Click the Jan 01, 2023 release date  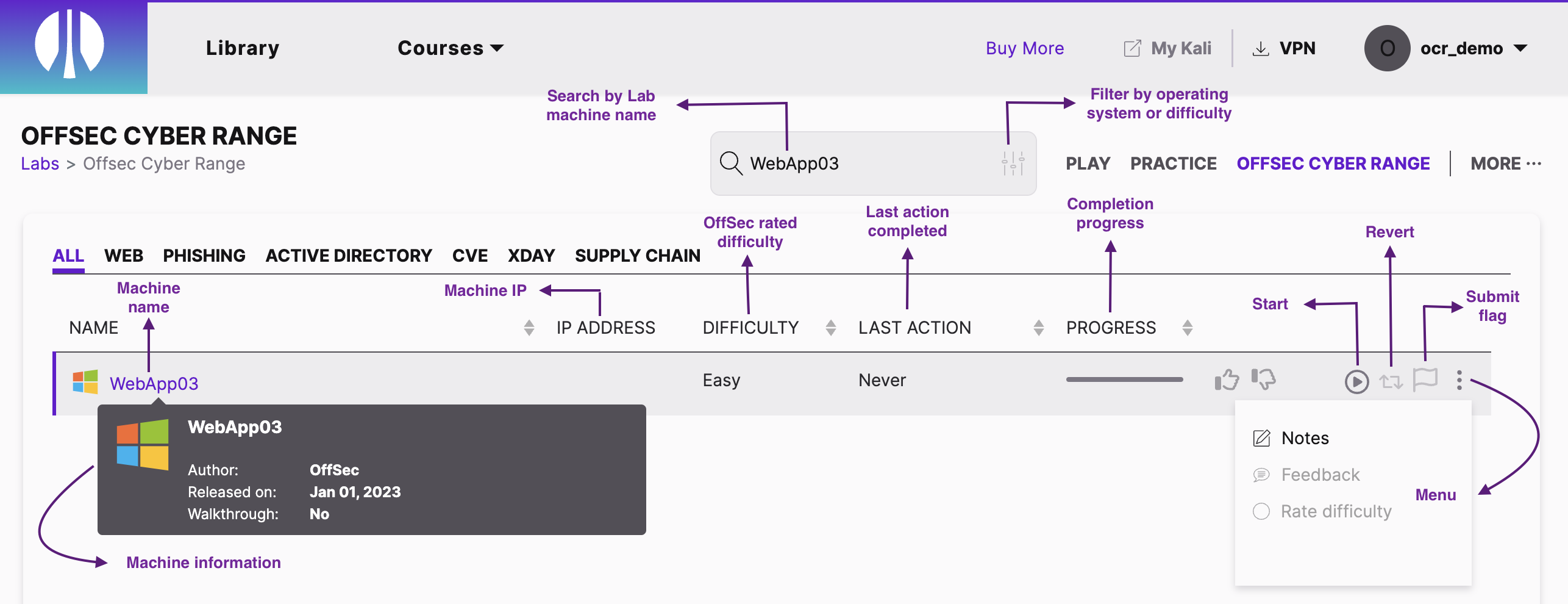point(355,492)
